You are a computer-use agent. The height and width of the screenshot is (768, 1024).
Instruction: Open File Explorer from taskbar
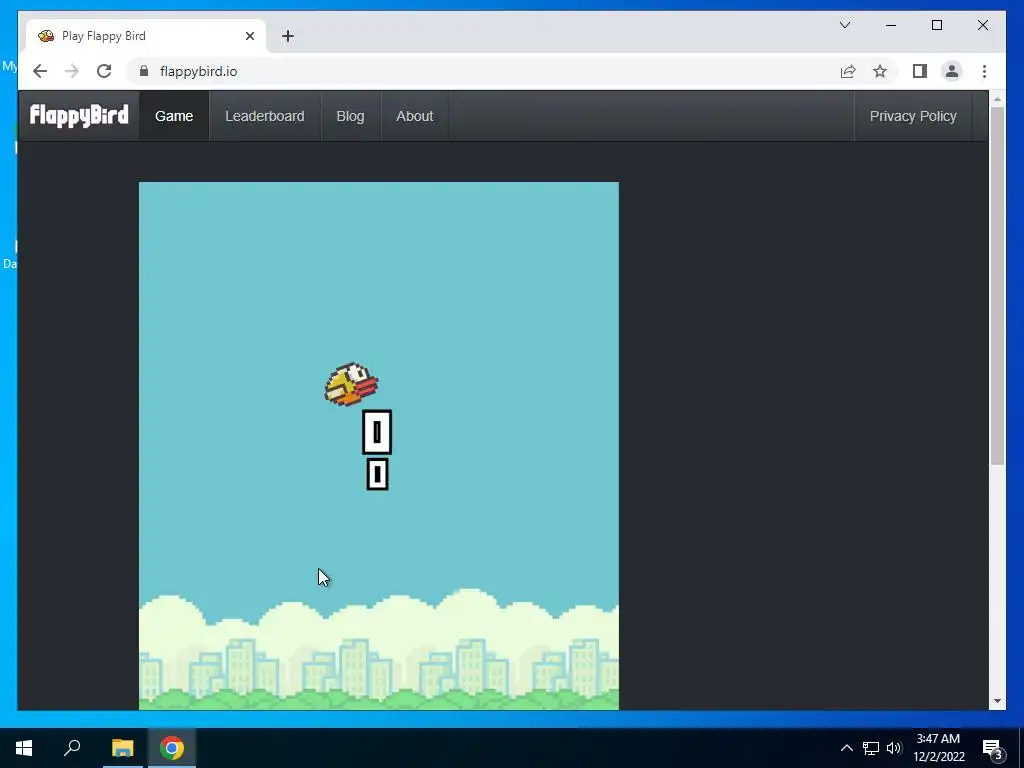coord(122,748)
